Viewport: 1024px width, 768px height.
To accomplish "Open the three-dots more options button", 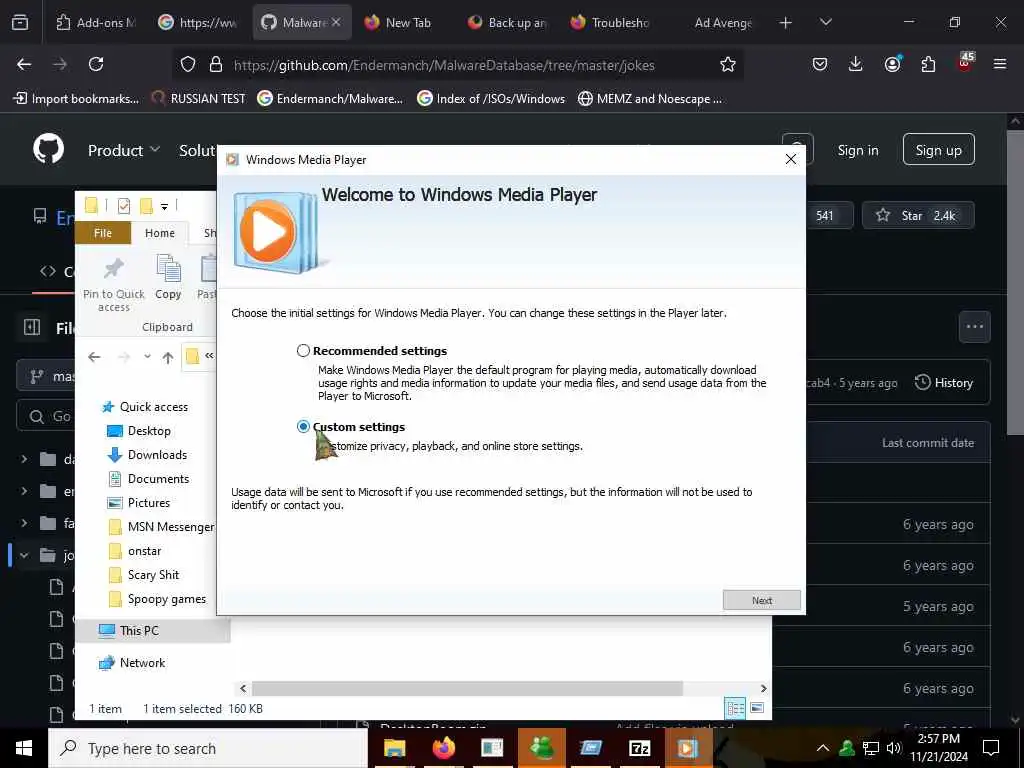I will [974, 327].
